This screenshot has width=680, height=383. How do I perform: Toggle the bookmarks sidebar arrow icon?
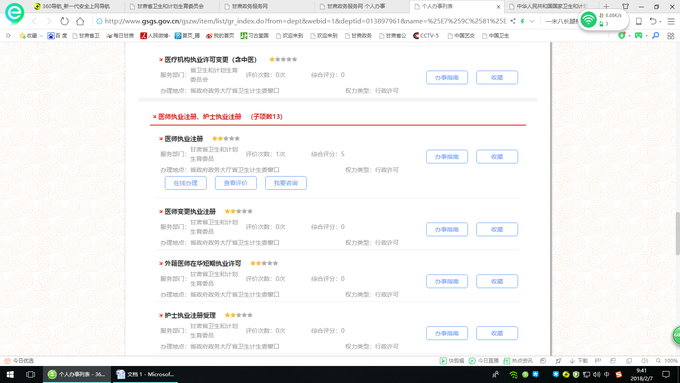point(8,36)
